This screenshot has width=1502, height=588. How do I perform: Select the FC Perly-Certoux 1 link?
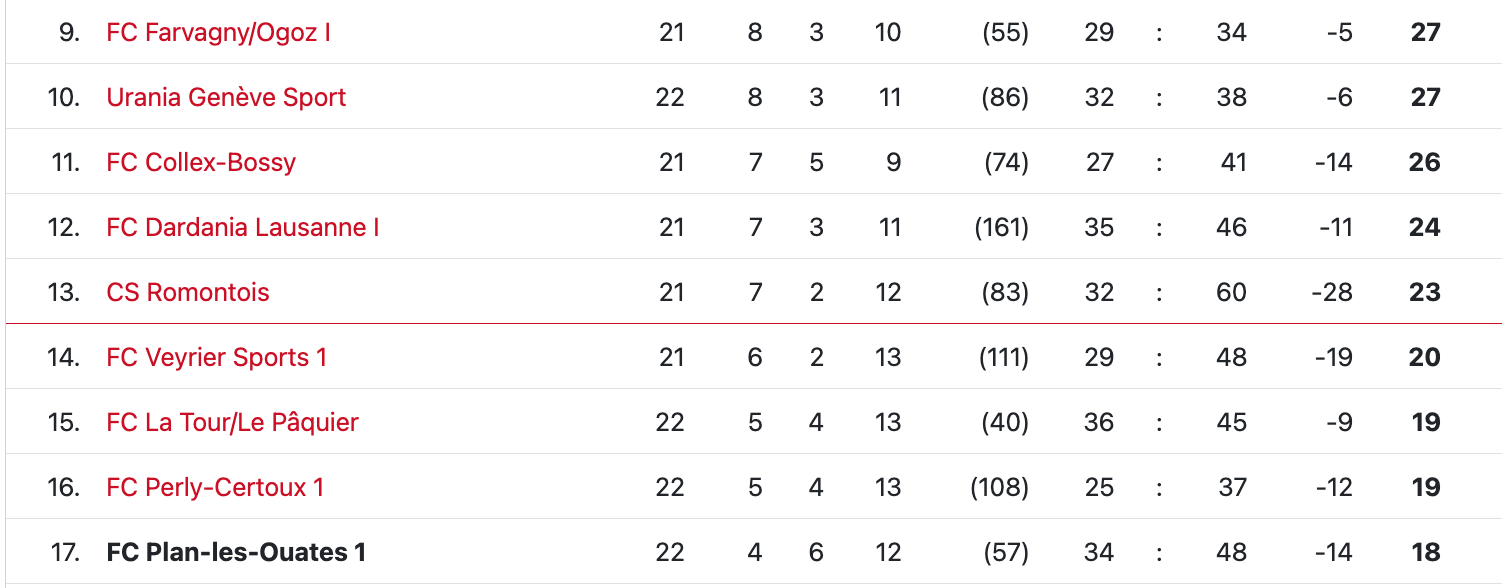tap(215, 487)
